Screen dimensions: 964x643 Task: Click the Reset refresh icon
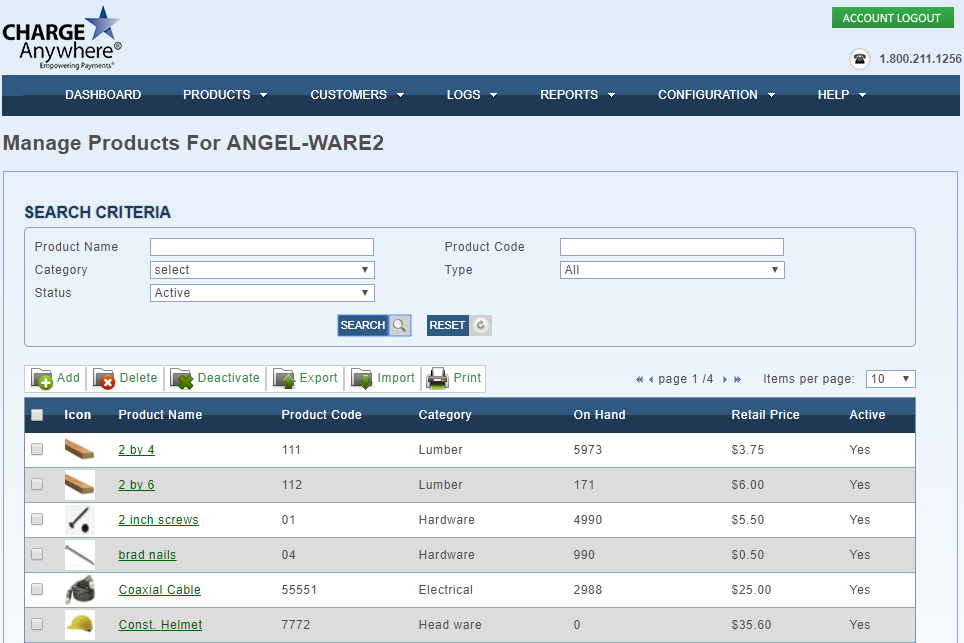point(480,325)
